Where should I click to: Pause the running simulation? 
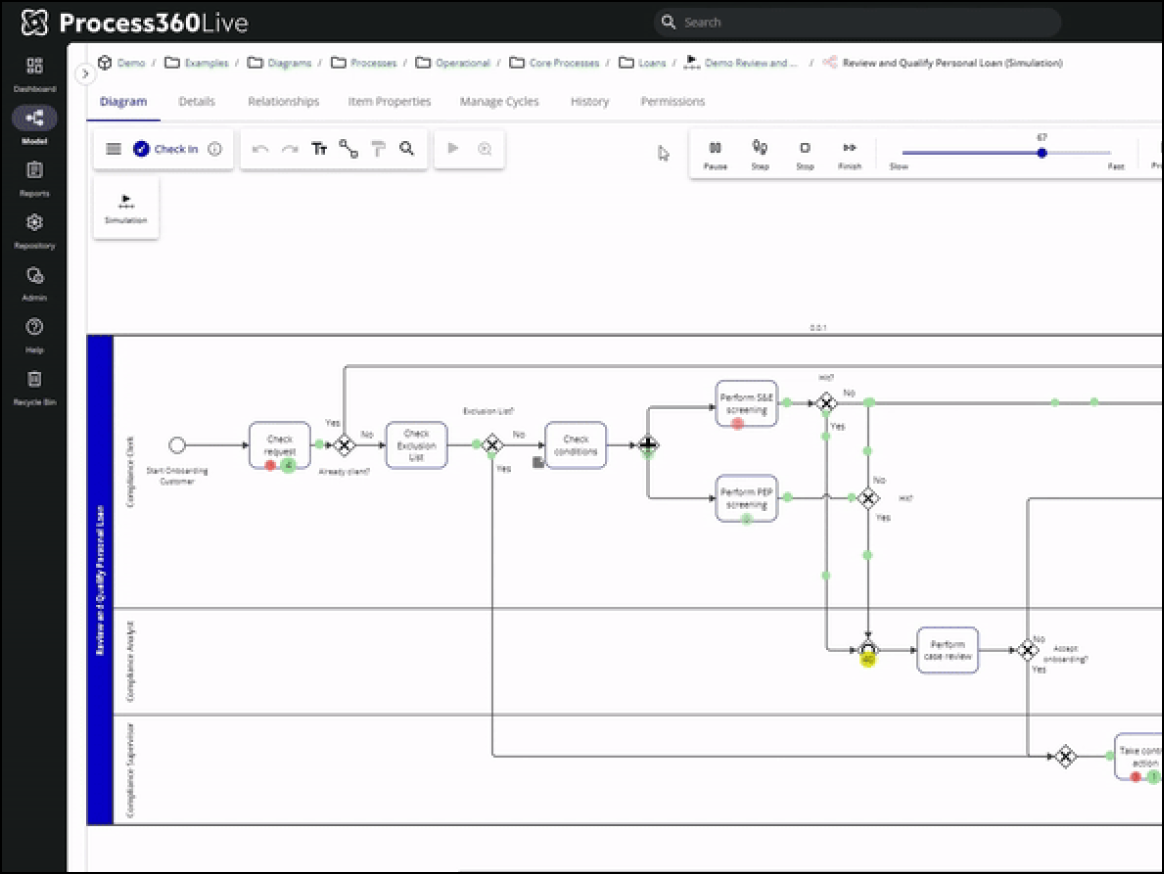[715, 154]
